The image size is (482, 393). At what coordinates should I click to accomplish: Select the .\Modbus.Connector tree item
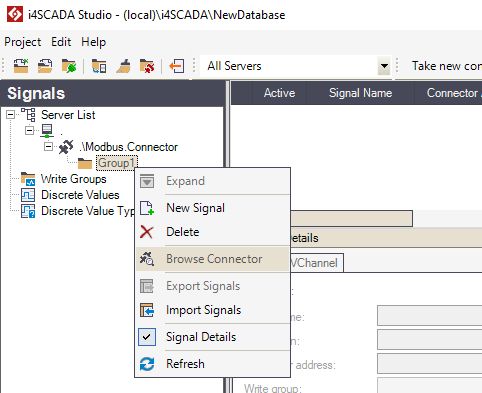(129, 147)
